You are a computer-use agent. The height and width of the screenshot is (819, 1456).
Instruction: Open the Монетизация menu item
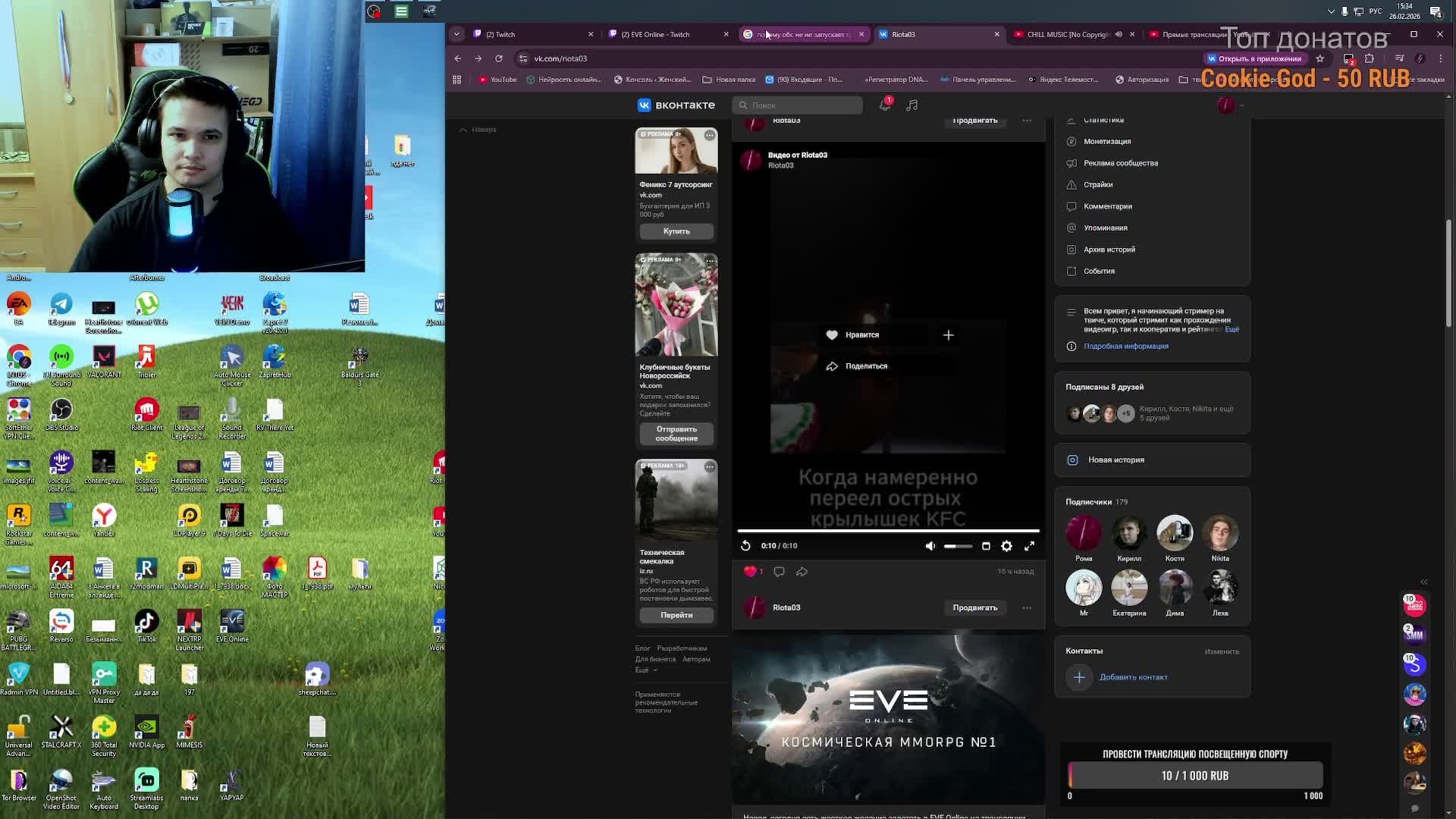click(1106, 142)
